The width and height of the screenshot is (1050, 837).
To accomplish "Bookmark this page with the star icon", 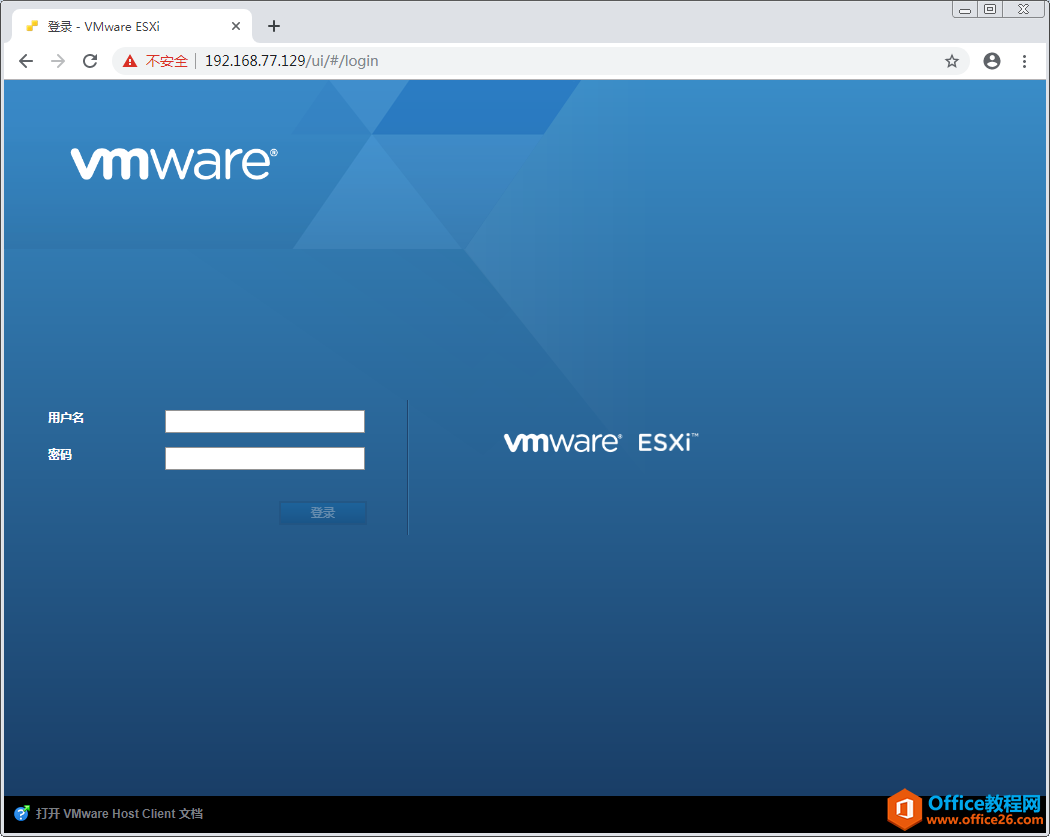I will coord(952,62).
